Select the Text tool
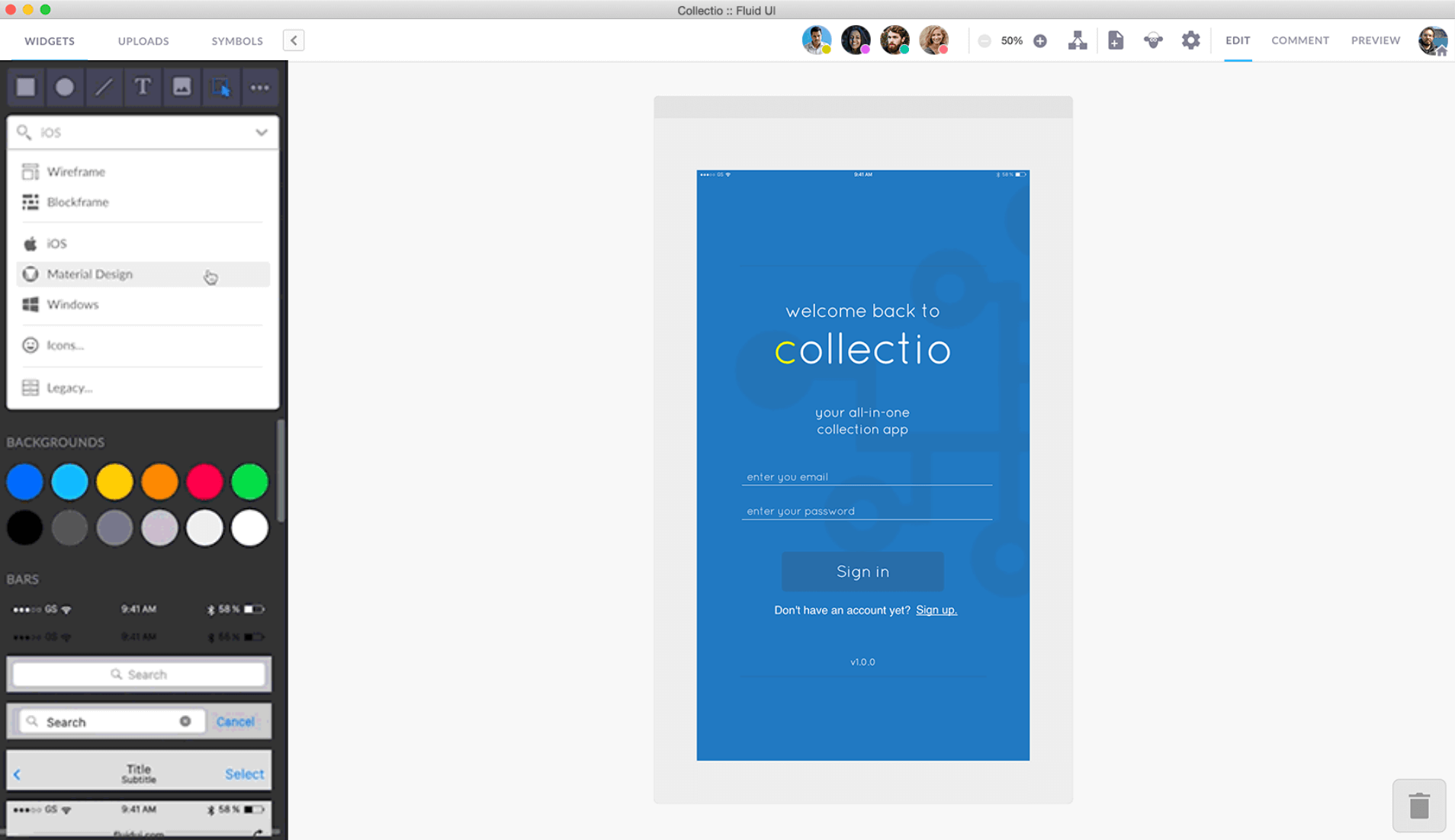The width and height of the screenshot is (1455, 840). (143, 87)
